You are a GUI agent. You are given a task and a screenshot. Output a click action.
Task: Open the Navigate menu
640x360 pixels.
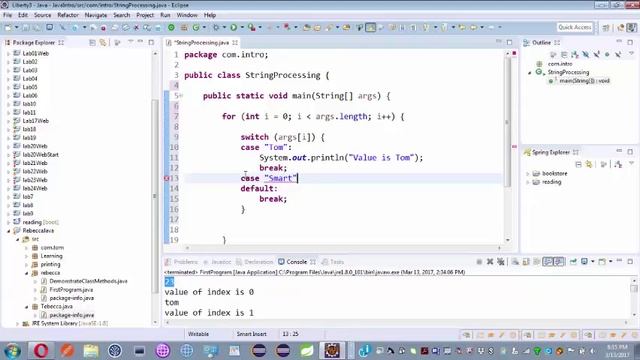pos(96,15)
